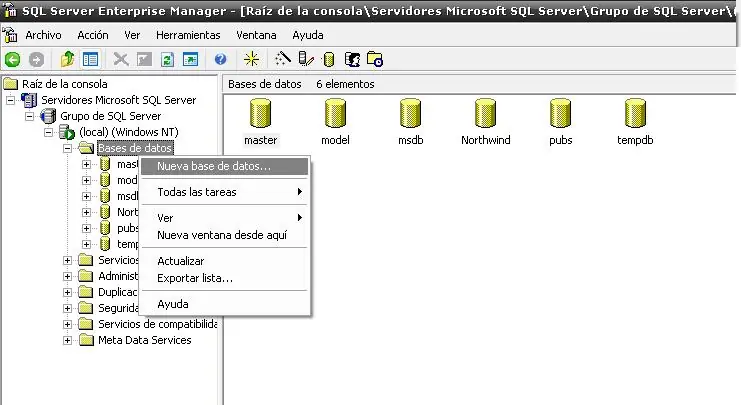Click the green Back arrow toolbar icon
The width and height of the screenshot is (741, 405).
point(12,60)
